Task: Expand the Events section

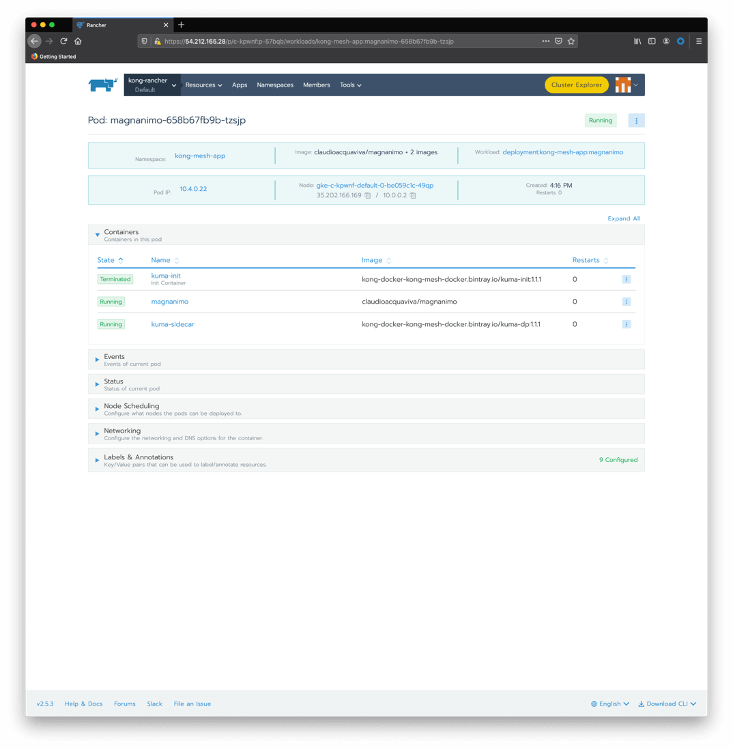Action: [x=98, y=358]
